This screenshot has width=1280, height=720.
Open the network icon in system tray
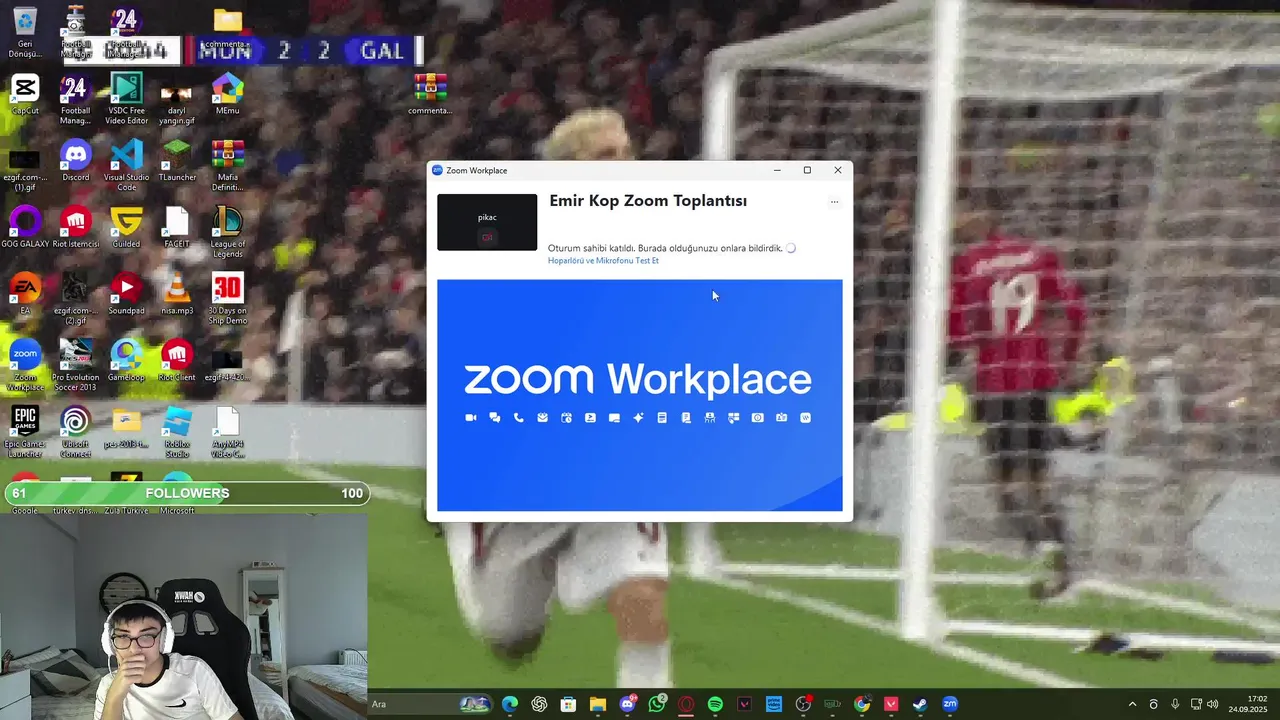(1196, 704)
